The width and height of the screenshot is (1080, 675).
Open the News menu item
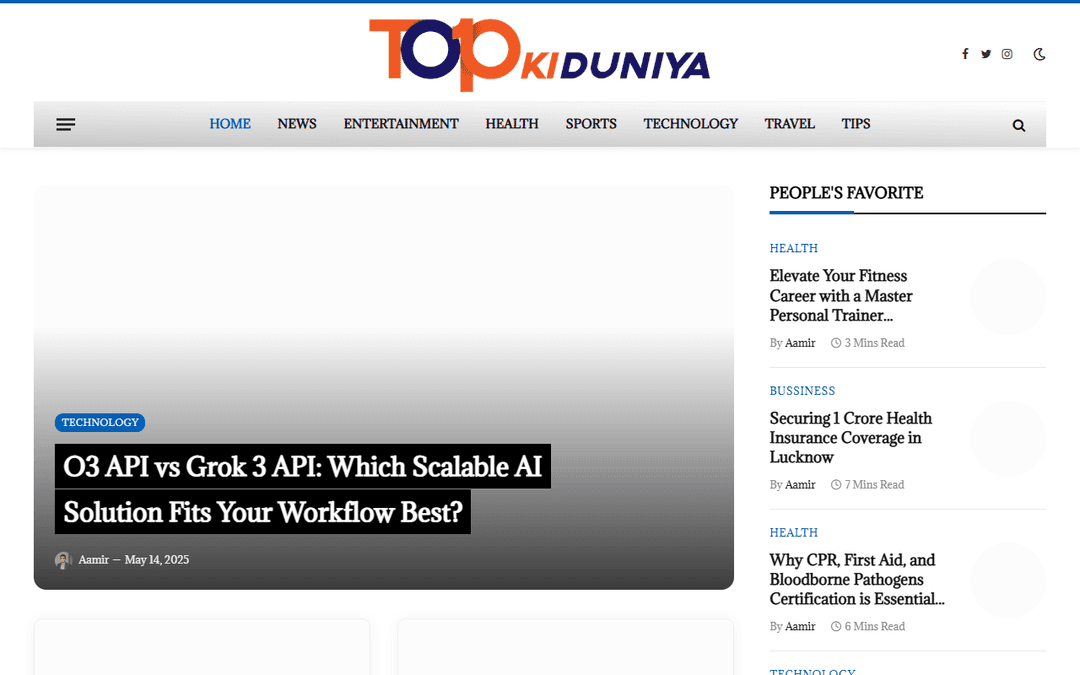tap(297, 124)
